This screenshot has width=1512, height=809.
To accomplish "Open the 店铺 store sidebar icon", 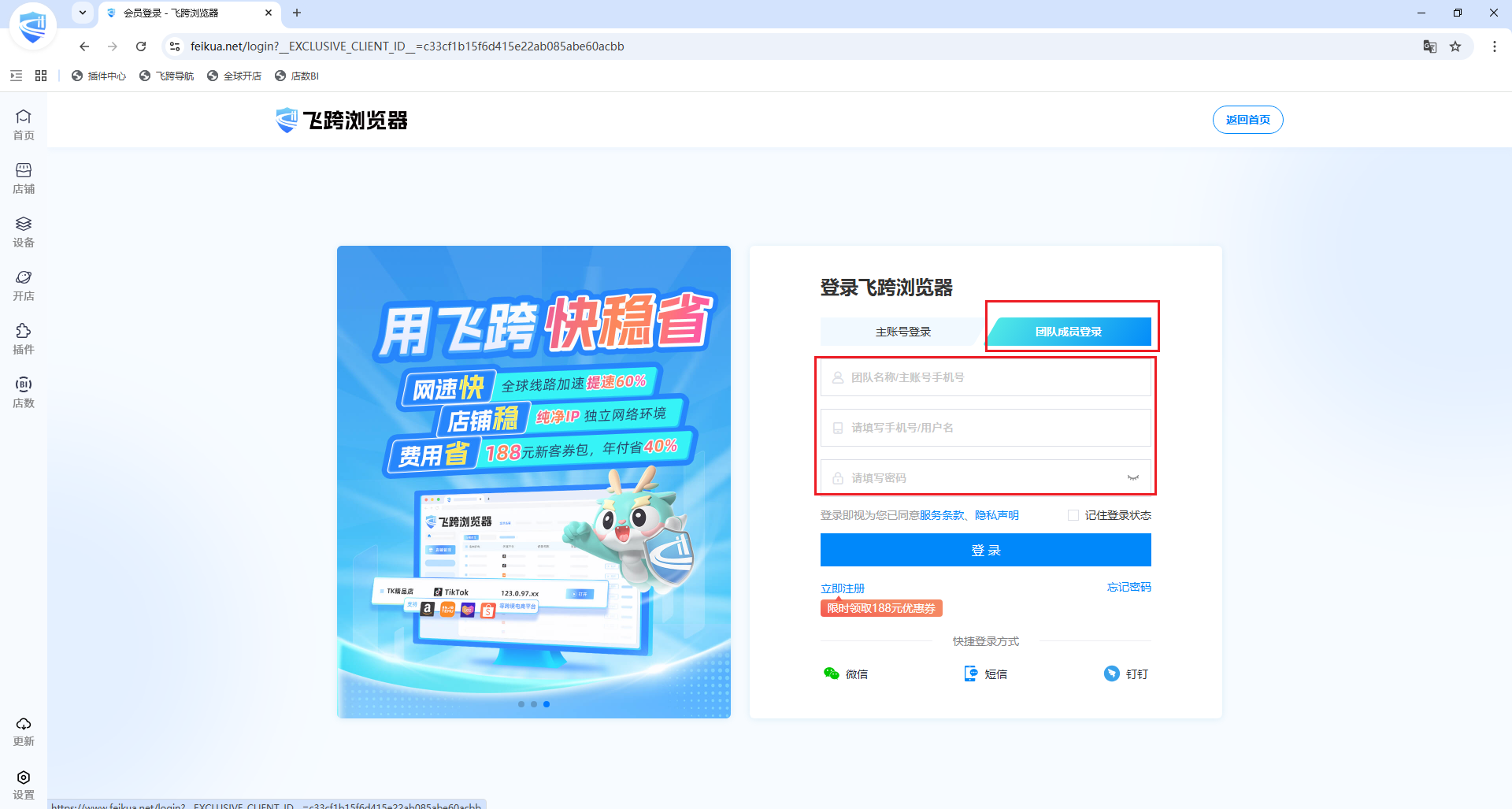I will [24, 178].
